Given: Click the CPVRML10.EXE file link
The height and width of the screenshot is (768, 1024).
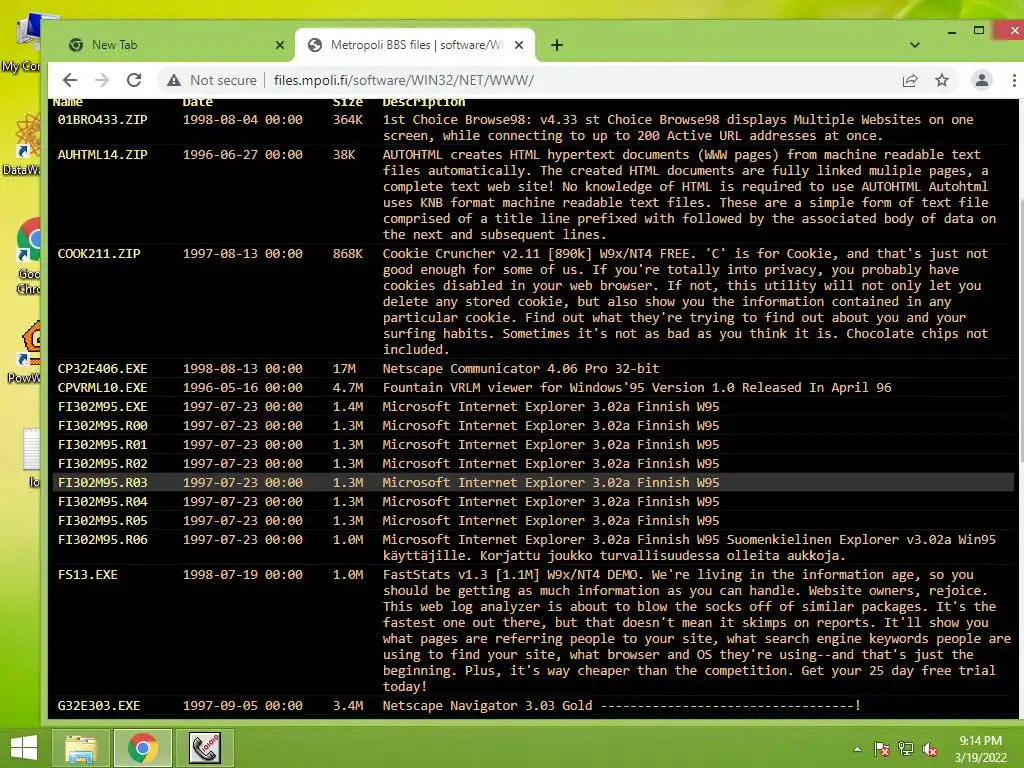Looking at the screenshot, I should point(103,387).
